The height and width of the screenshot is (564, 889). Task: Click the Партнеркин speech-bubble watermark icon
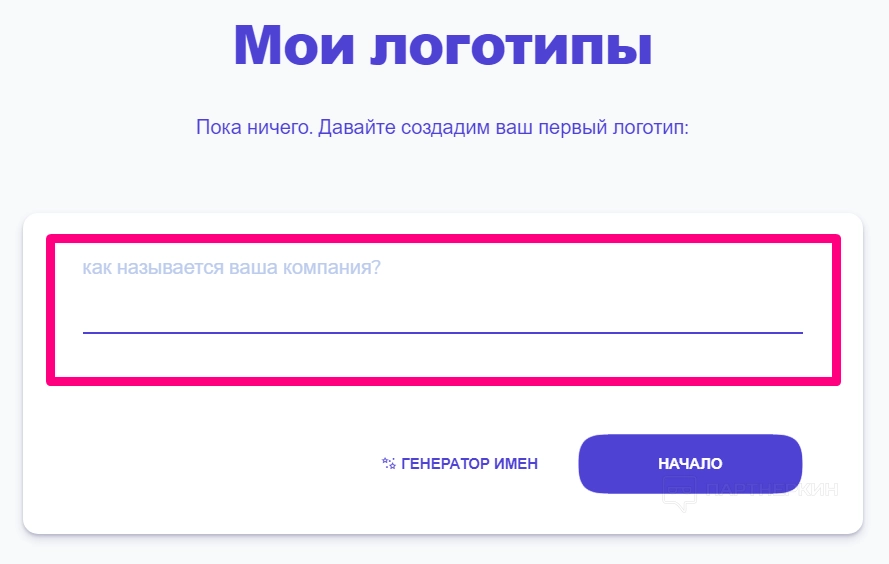[x=680, y=495]
